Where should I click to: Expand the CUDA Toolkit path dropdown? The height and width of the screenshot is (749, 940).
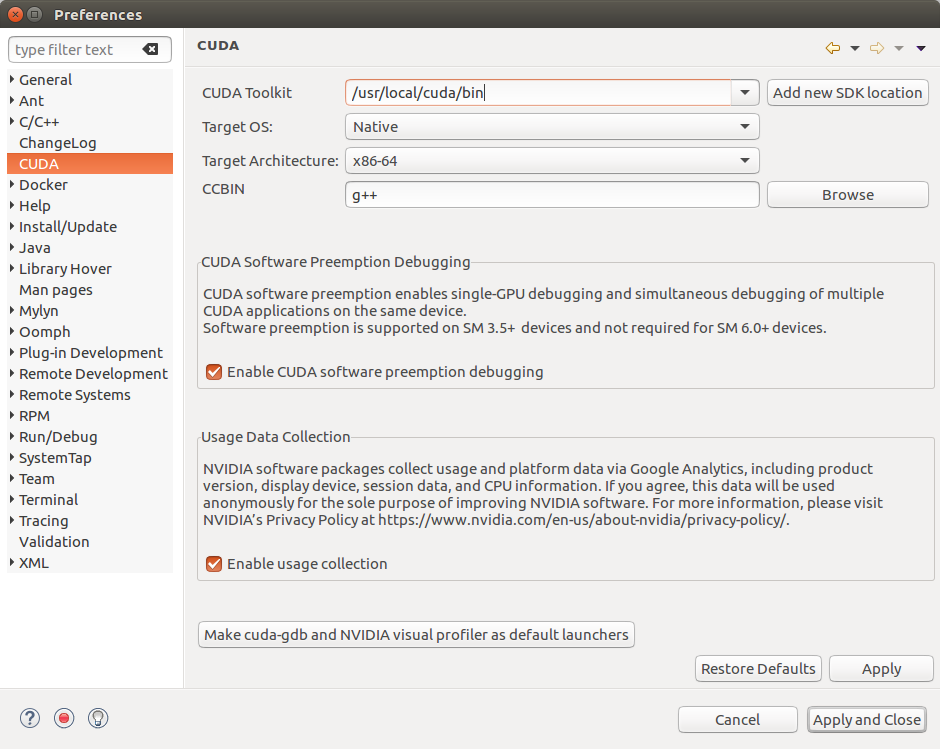(x=745, y=93)
